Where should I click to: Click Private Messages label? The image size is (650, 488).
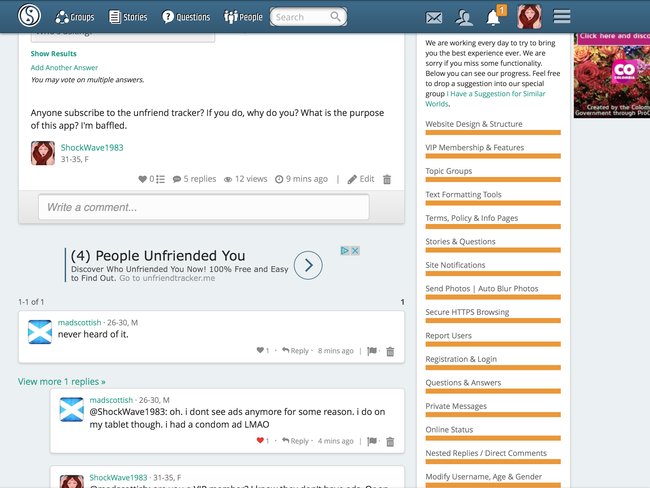pyautogui.click(x=456, y=406)
